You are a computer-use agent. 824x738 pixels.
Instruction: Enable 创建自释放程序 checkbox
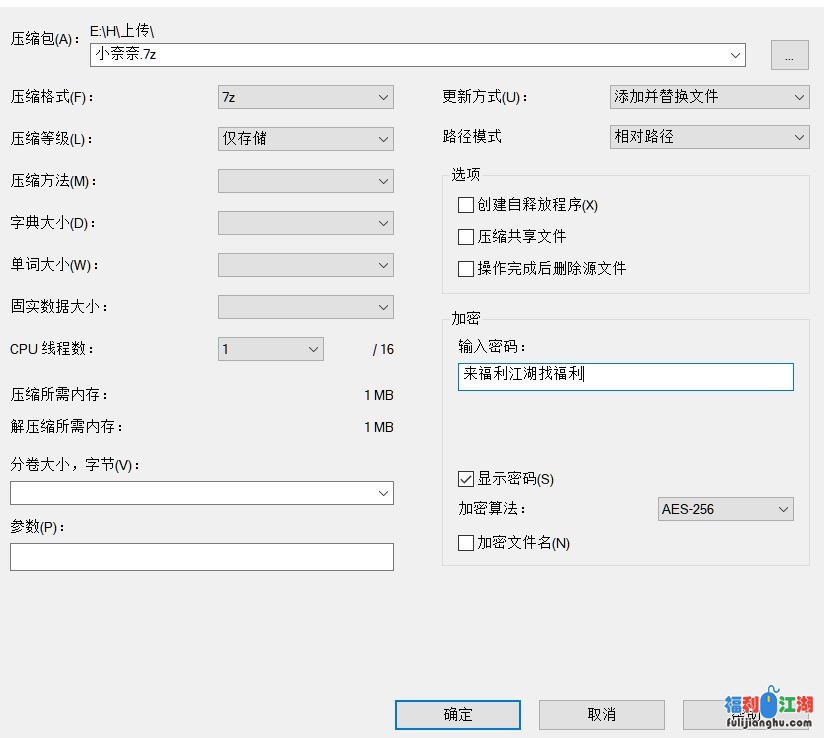coord(466,205)
